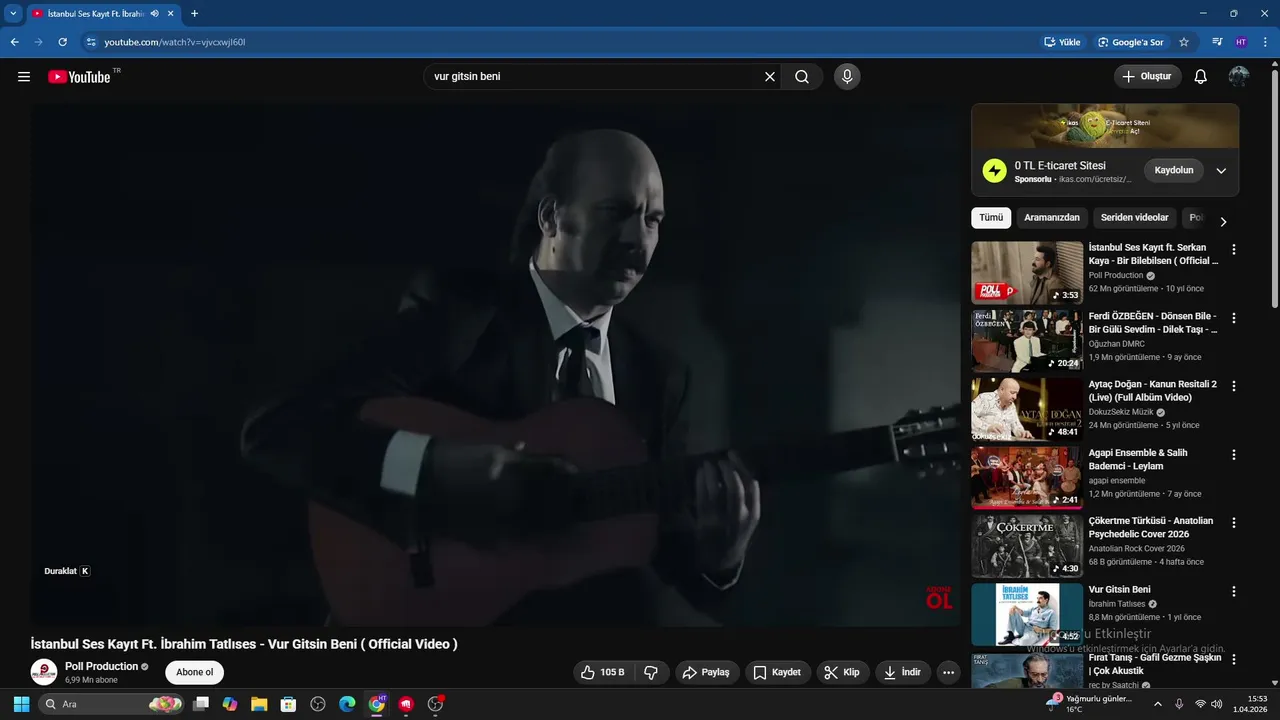
Task: Click the magnifier search button
Action: click(x=802, y=77)
